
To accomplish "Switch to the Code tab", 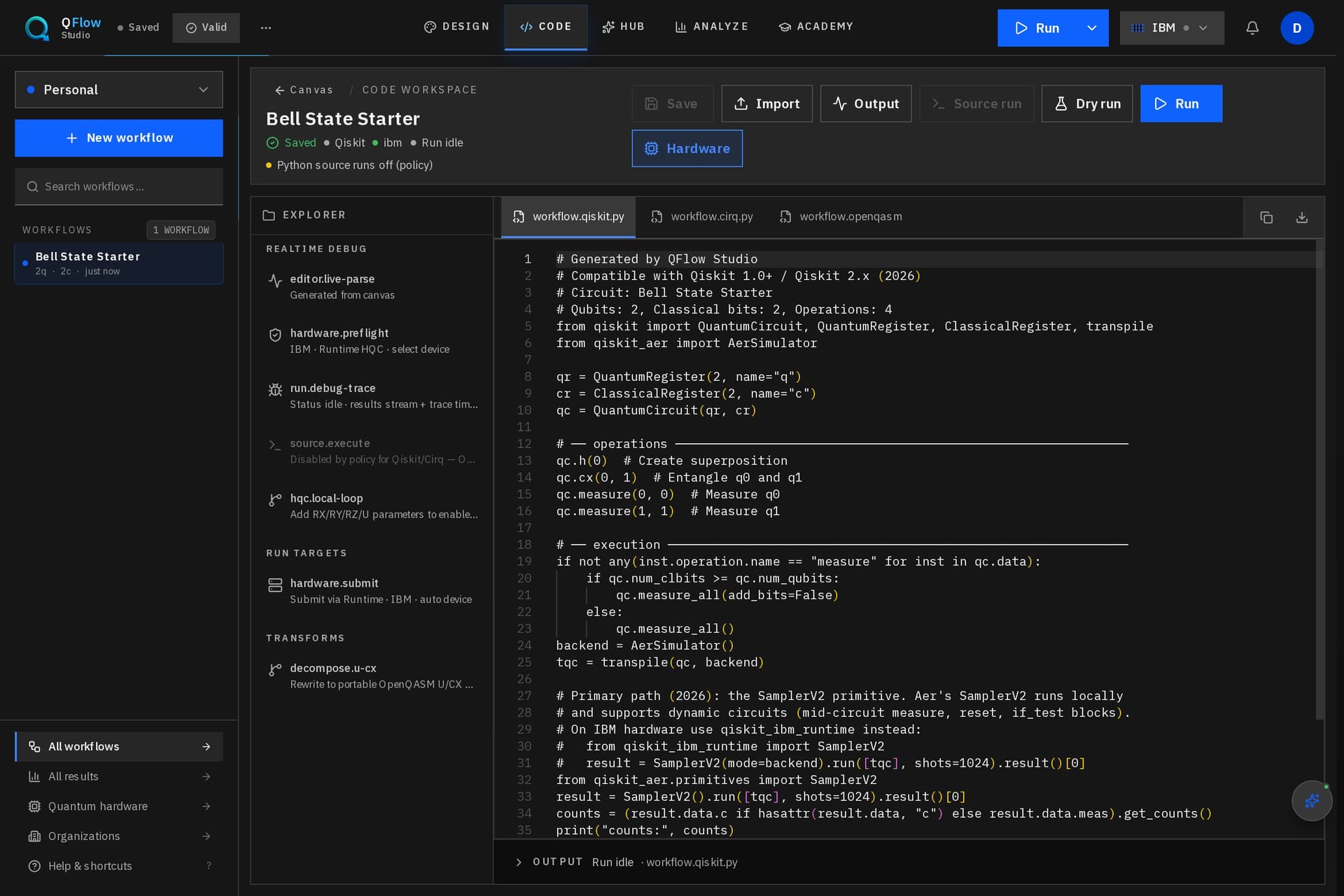I will tap(545, 27).
